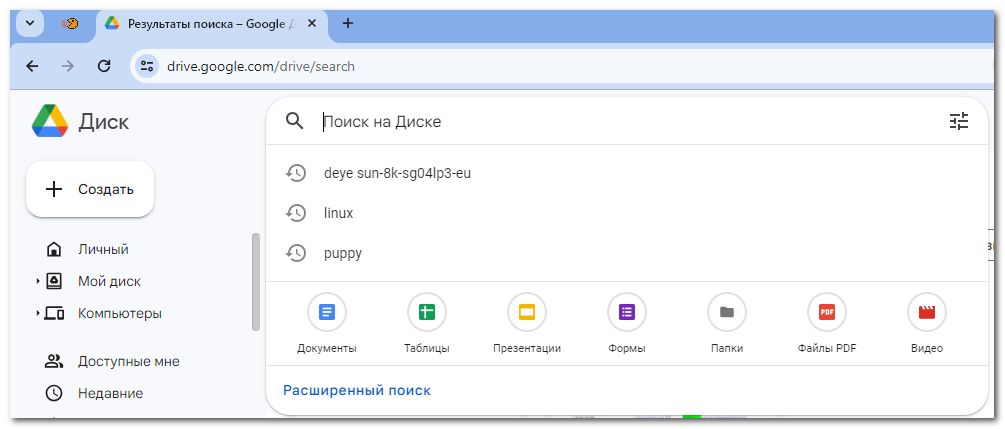Screen dimensions: 1005x429
Task: Open advanced search options sliders icon
Action: [x=959, y=121]
